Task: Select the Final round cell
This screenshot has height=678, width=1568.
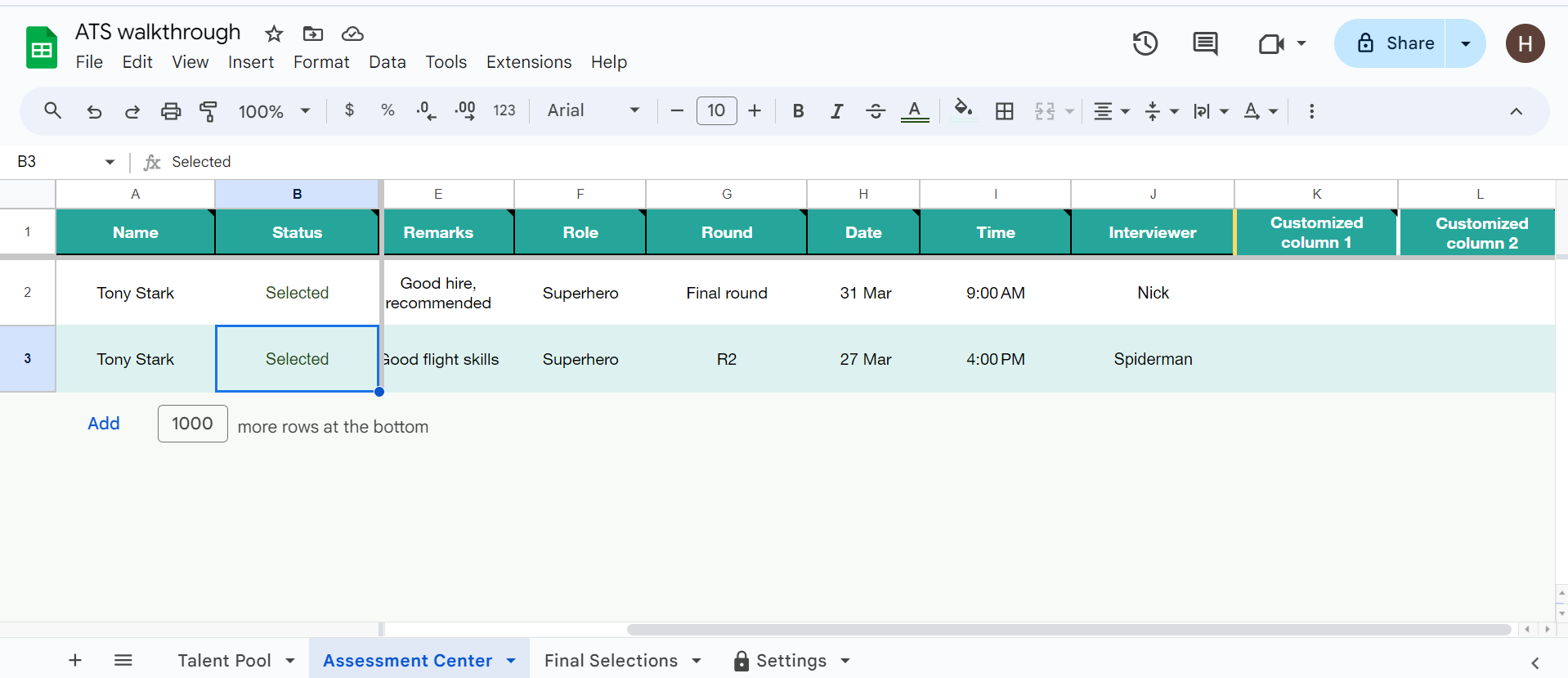Action: (x=726, y=293)
